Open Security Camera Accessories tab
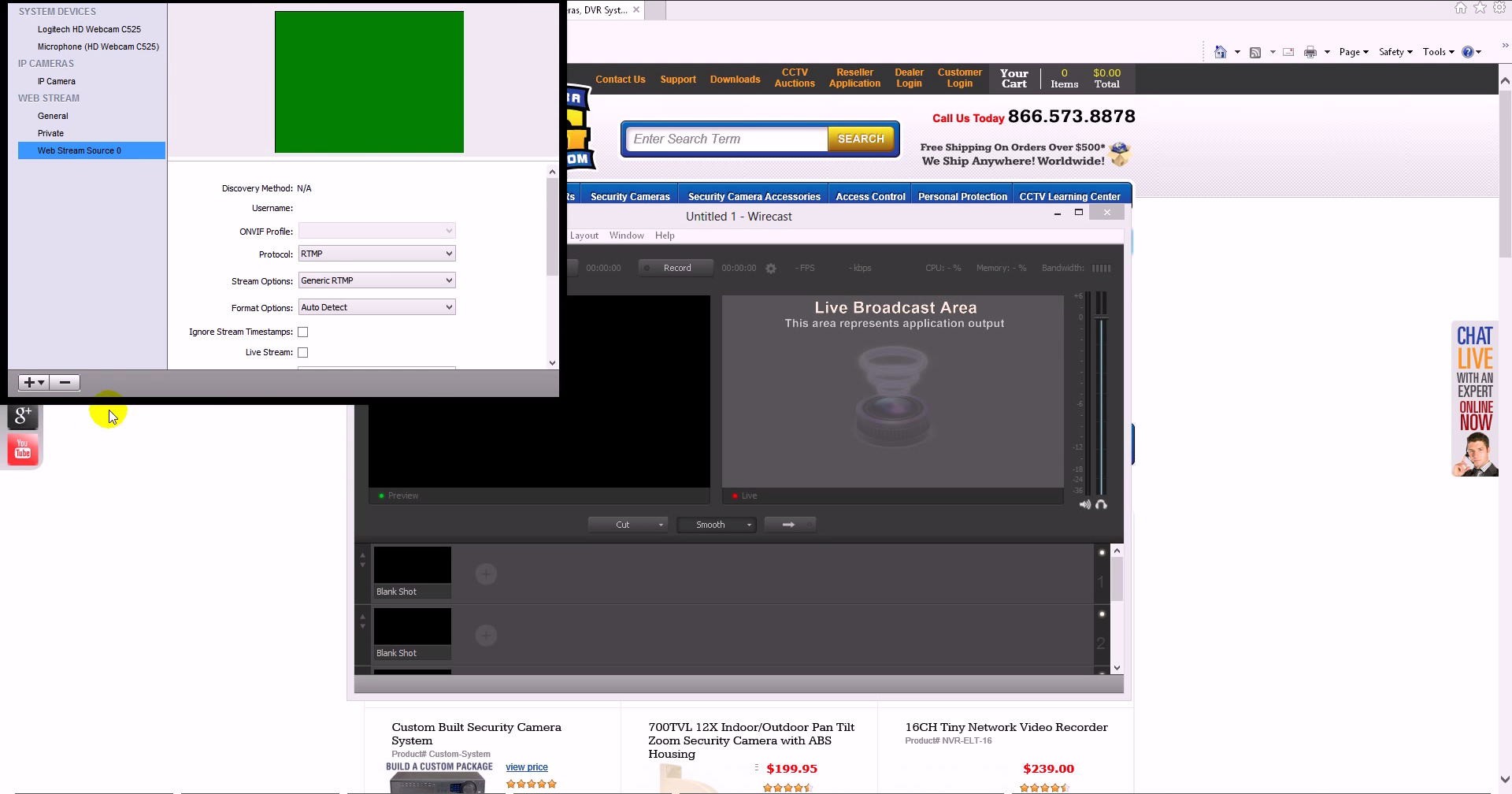The width and height of the screenshot is (1512, 794). [754, 196]
